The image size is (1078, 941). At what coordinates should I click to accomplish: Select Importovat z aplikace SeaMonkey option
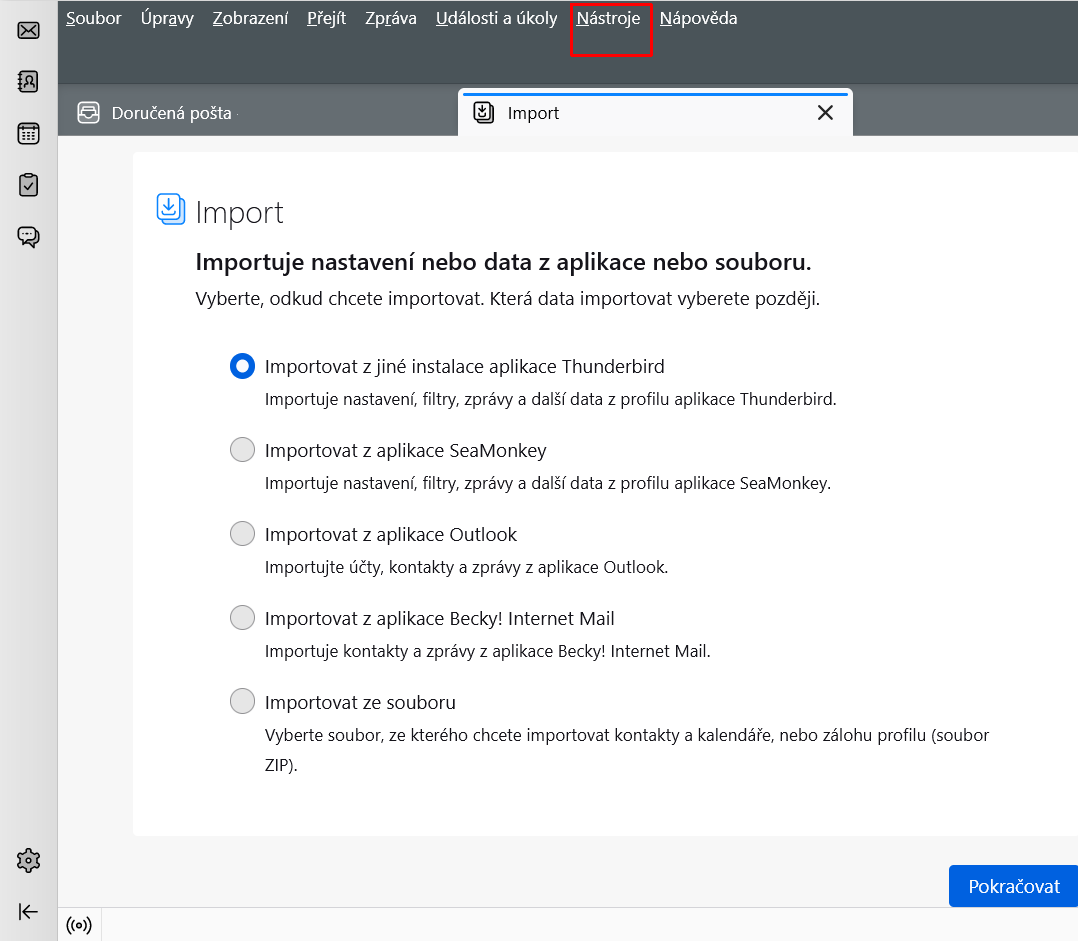point(242,450)
